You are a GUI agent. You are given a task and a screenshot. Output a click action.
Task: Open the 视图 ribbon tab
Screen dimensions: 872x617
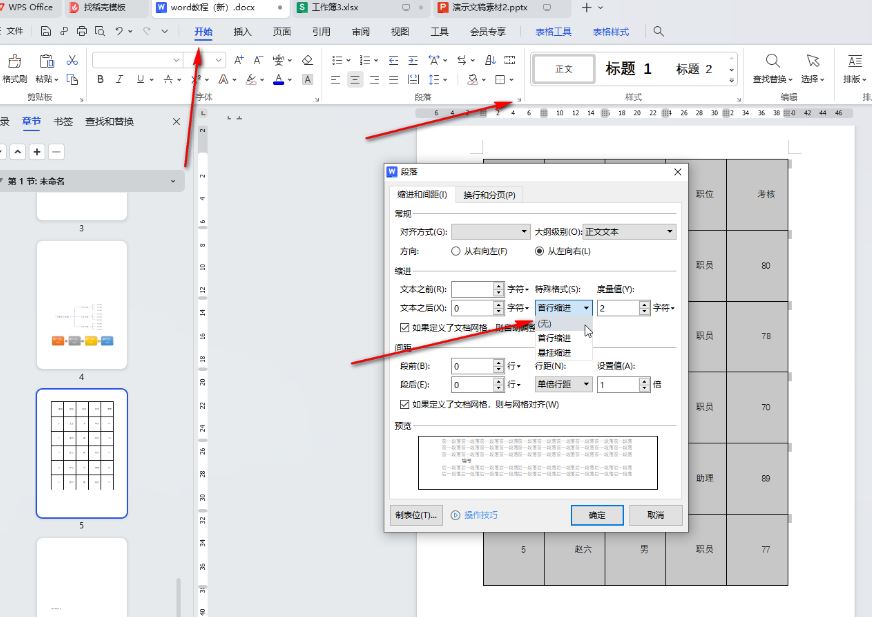pos(400,32)
